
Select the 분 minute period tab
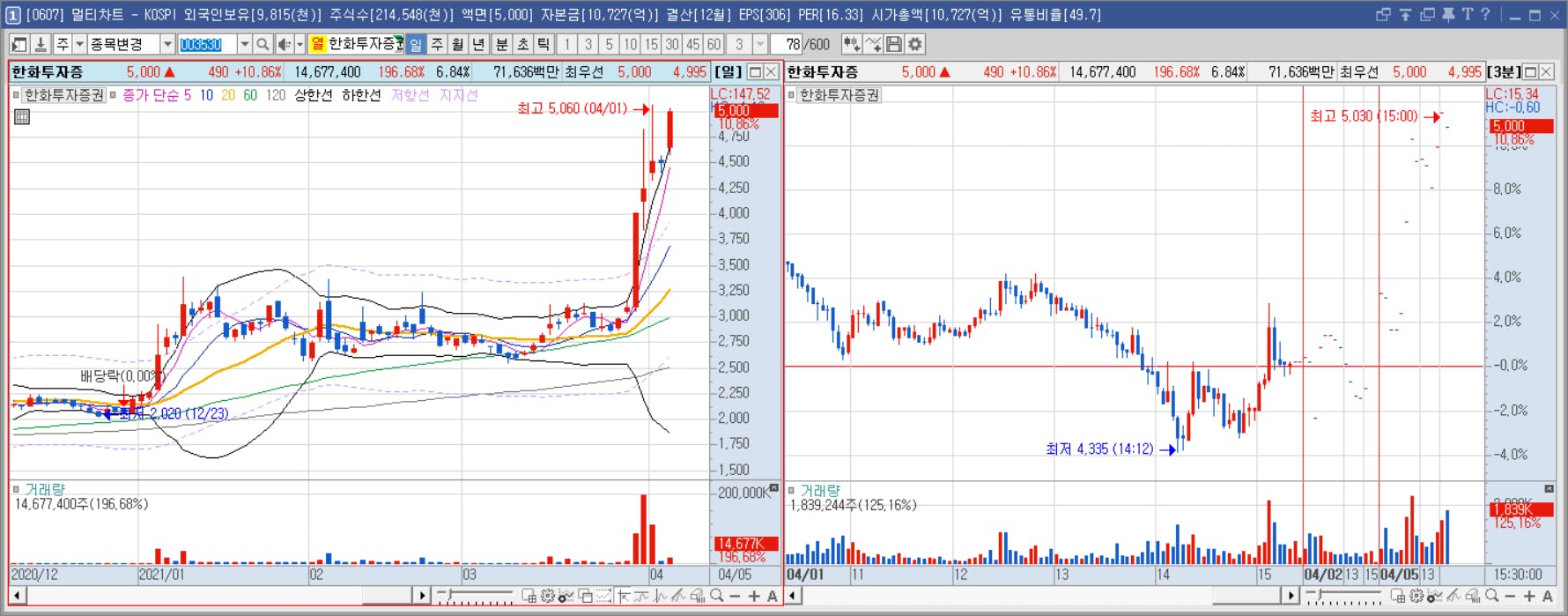click(501, 44)
